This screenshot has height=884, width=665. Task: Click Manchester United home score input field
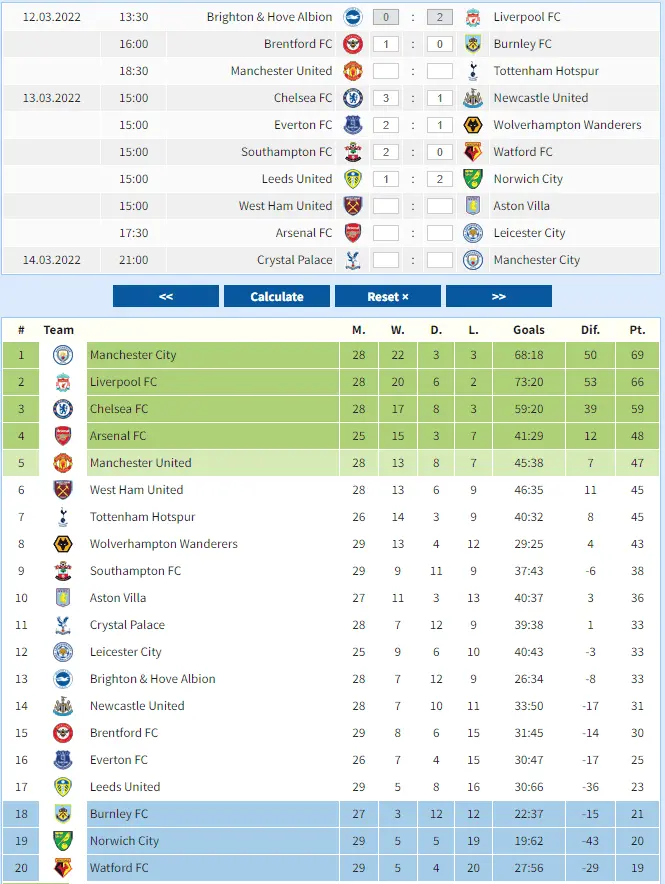coord(386,71)
